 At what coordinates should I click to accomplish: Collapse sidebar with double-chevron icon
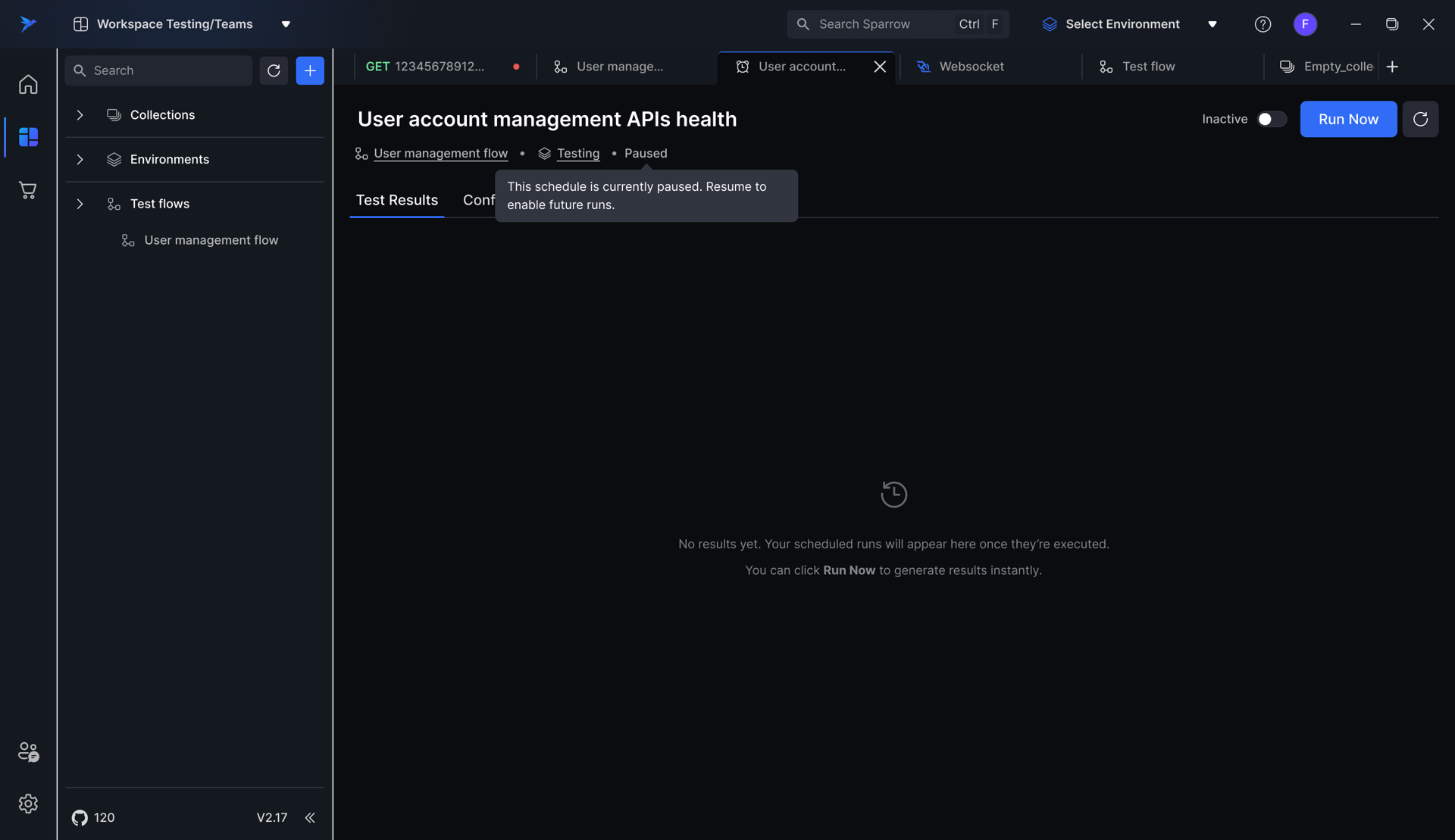pyautogui.click(x=310, y=817)
